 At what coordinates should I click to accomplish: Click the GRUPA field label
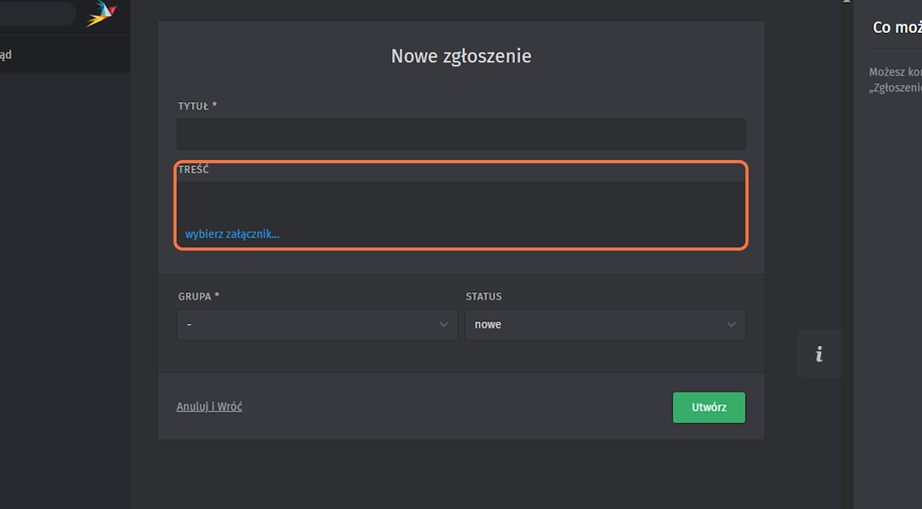(x=198, y=297)
